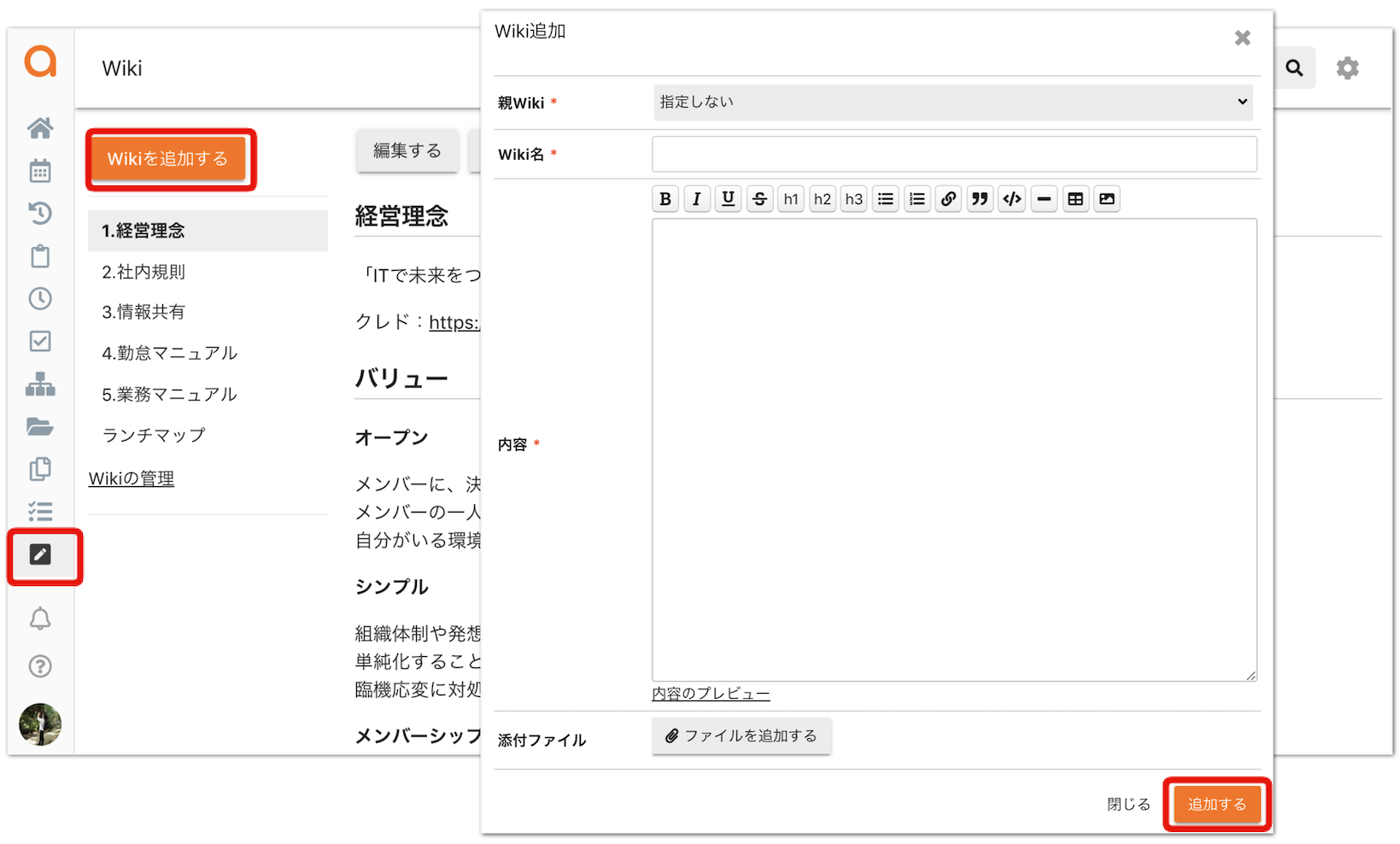Insert a code block

pyautogui.click(x=1012, y=199)
